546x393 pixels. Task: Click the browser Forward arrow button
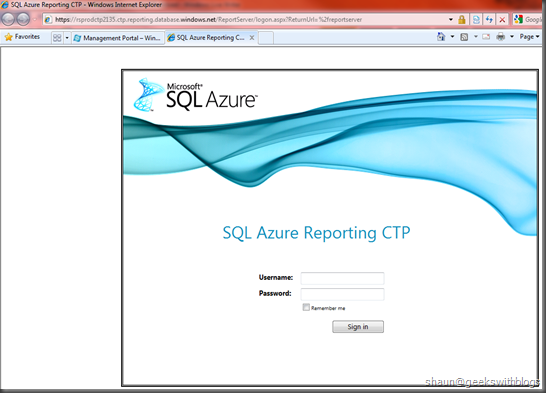(x=23, y=19)
